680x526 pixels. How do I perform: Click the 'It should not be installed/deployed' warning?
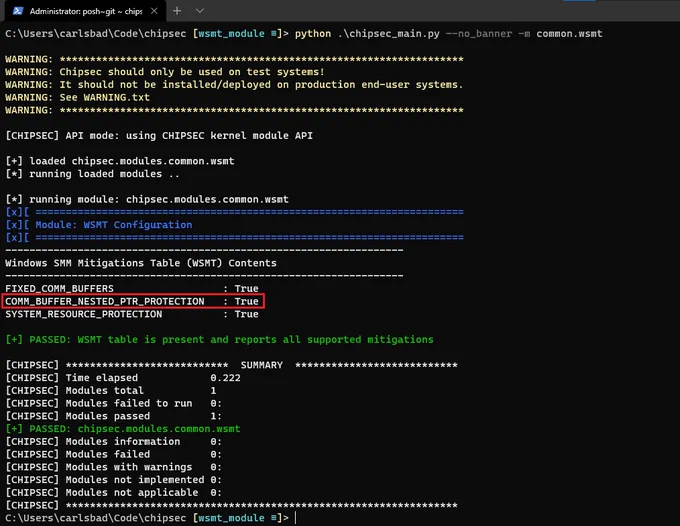pyautogui.click(x=261, y=85)
